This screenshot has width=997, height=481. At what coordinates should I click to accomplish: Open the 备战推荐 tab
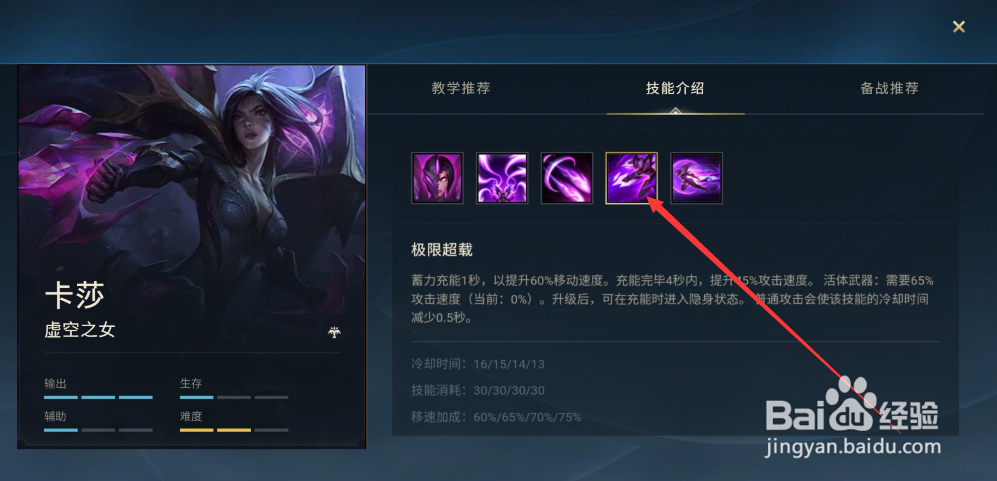tap(890, 88)
